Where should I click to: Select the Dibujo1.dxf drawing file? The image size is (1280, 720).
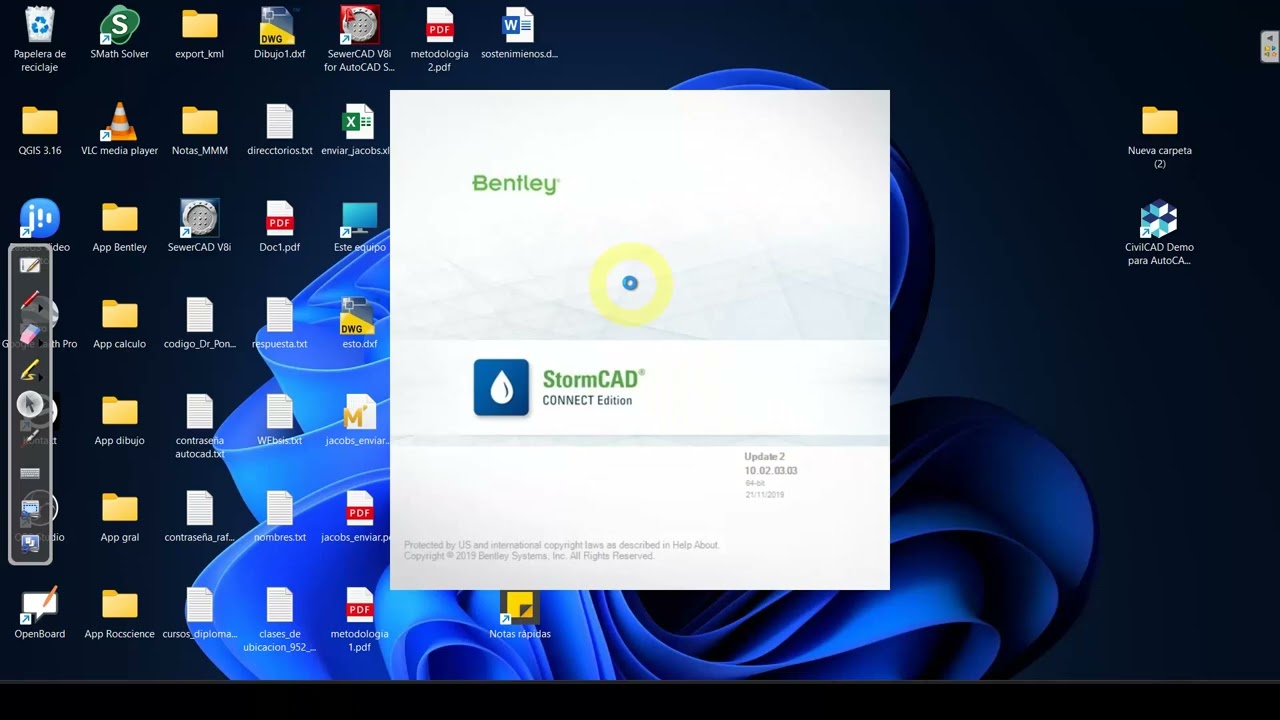click(x=280, y=34)
